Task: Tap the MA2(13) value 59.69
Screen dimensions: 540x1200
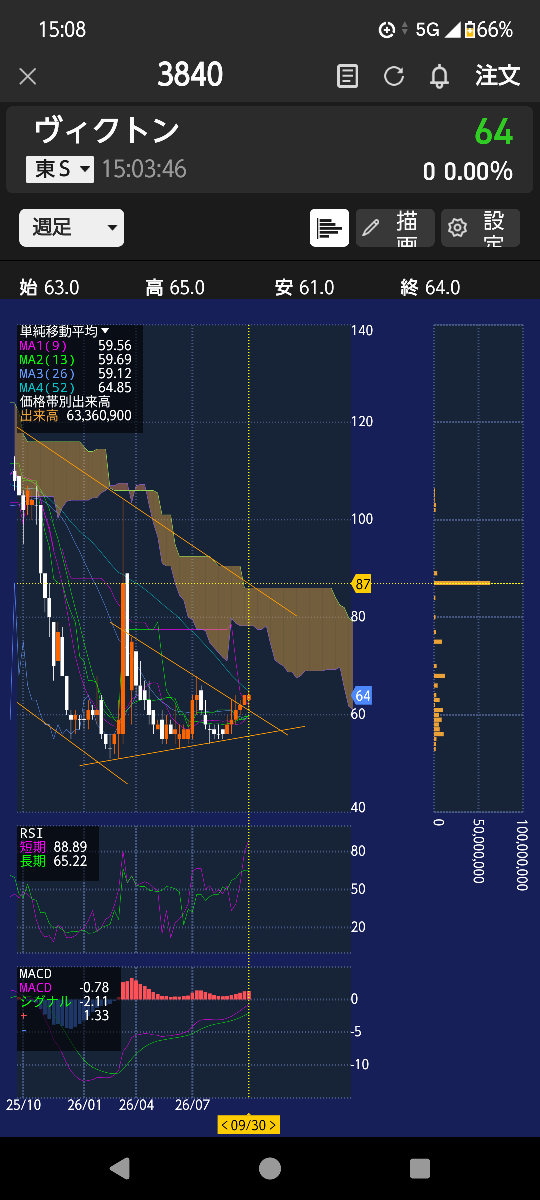Action: [x=114, y=359]
